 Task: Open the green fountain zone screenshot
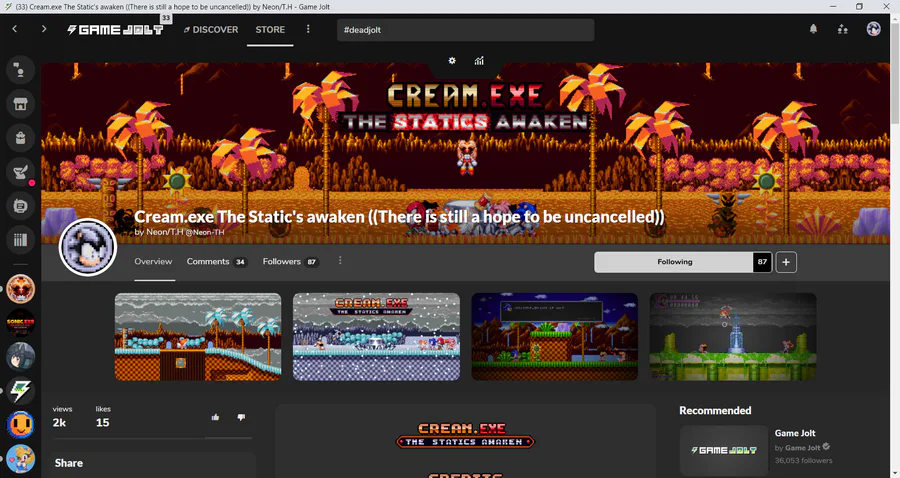click(x=733, y=337)
